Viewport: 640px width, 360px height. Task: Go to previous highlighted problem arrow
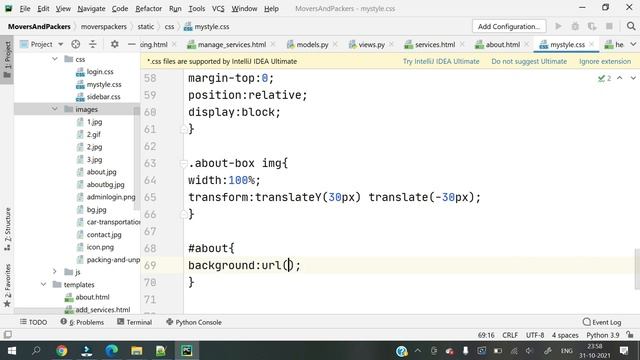tap(620, 78)
